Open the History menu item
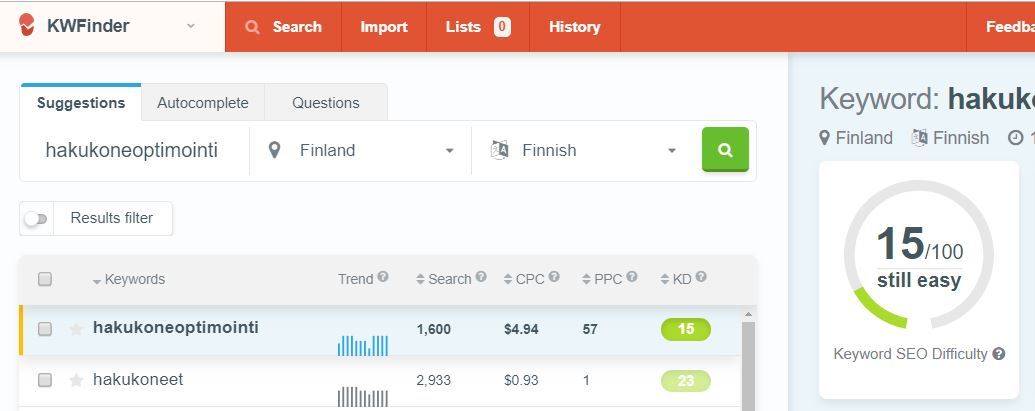 (x=575, y=27)
